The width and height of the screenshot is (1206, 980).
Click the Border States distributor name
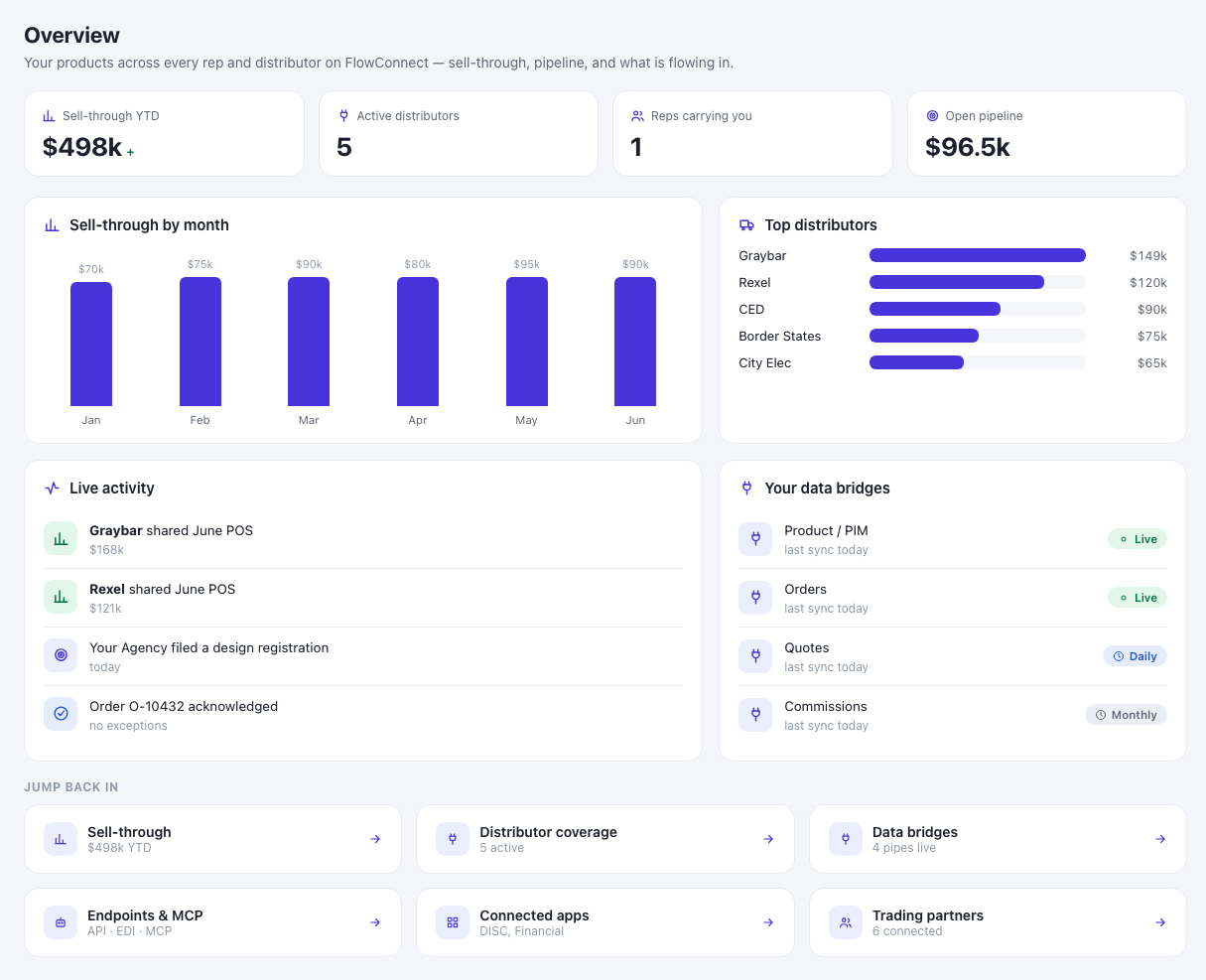780,337
